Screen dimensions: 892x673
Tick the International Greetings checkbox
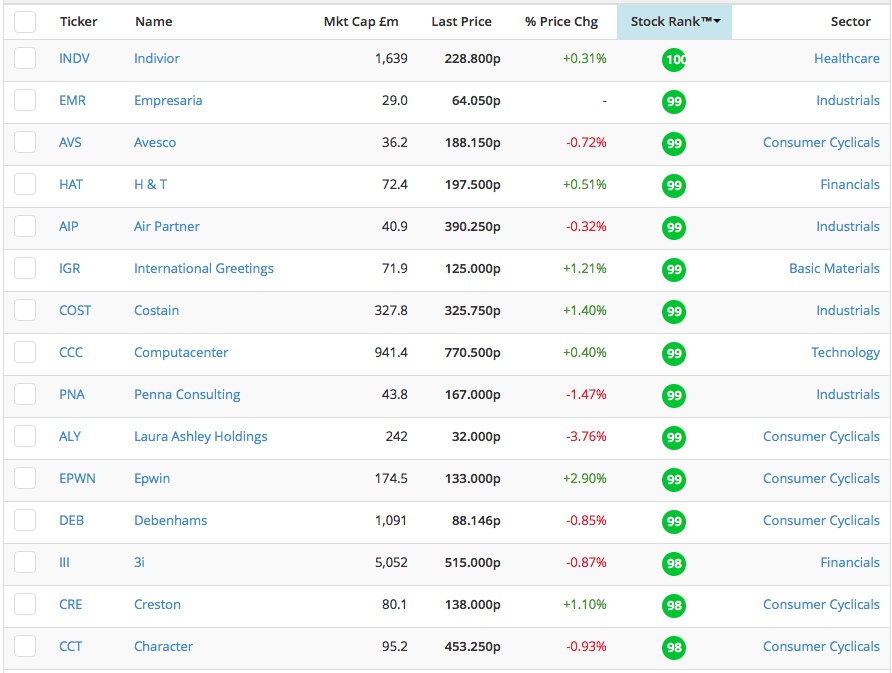[25, 268]
